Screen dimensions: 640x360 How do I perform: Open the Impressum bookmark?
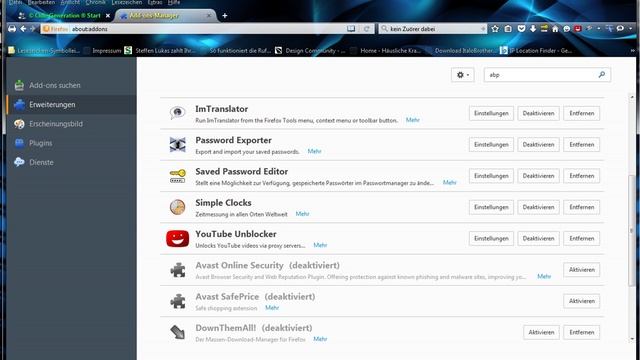click(102, 51)
